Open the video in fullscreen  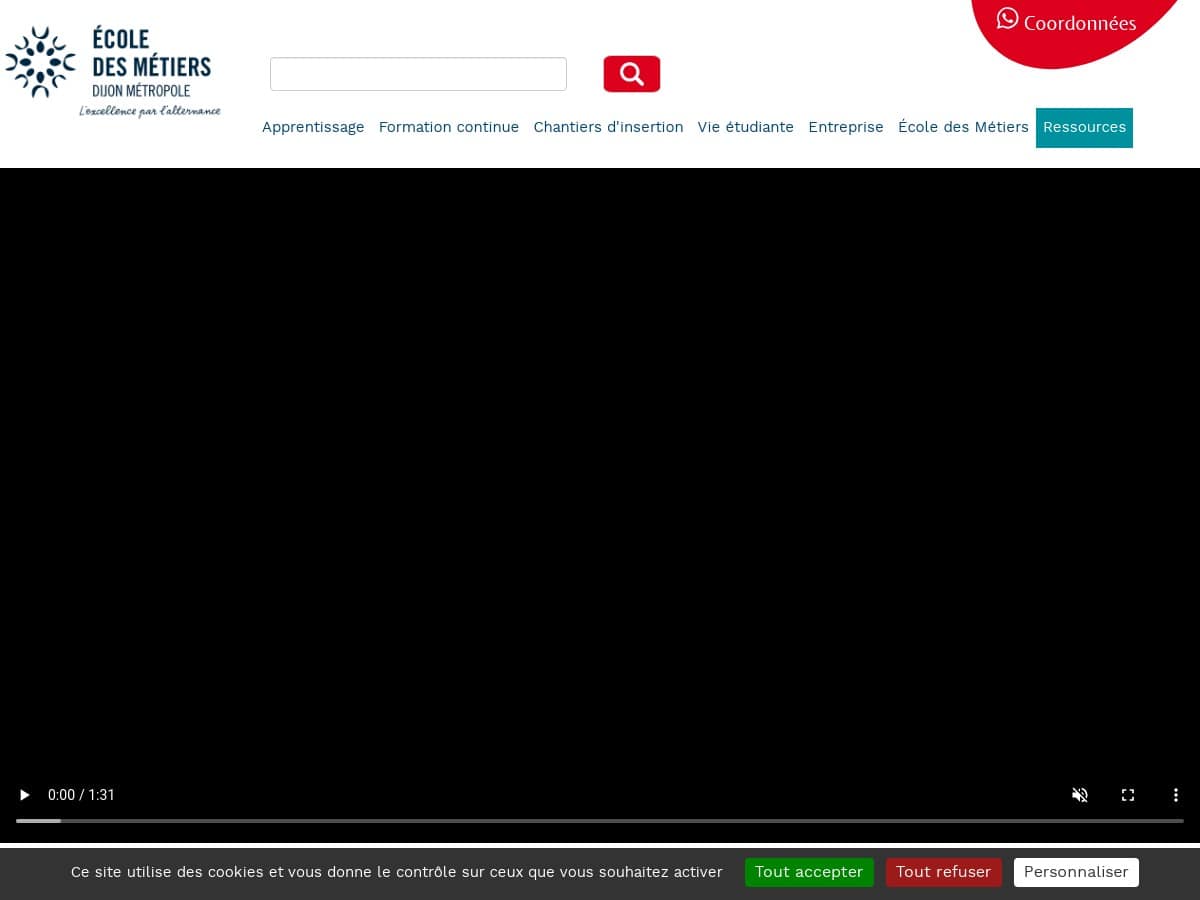(1128, 795)
